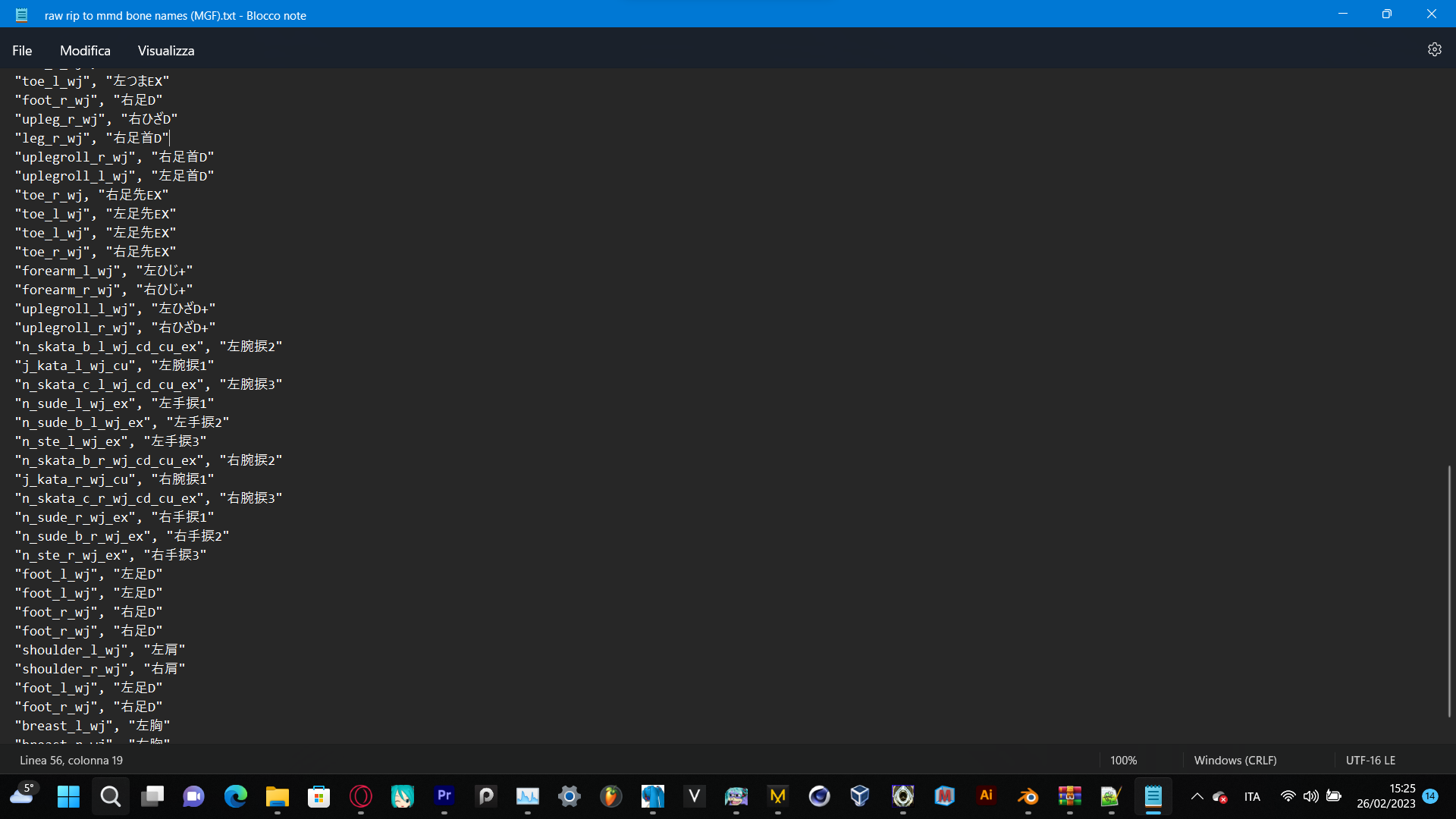Screen dimensions: 1456x819
Task: Click Windows (CRLF) line ending indicator
Action: (1235, 760)
